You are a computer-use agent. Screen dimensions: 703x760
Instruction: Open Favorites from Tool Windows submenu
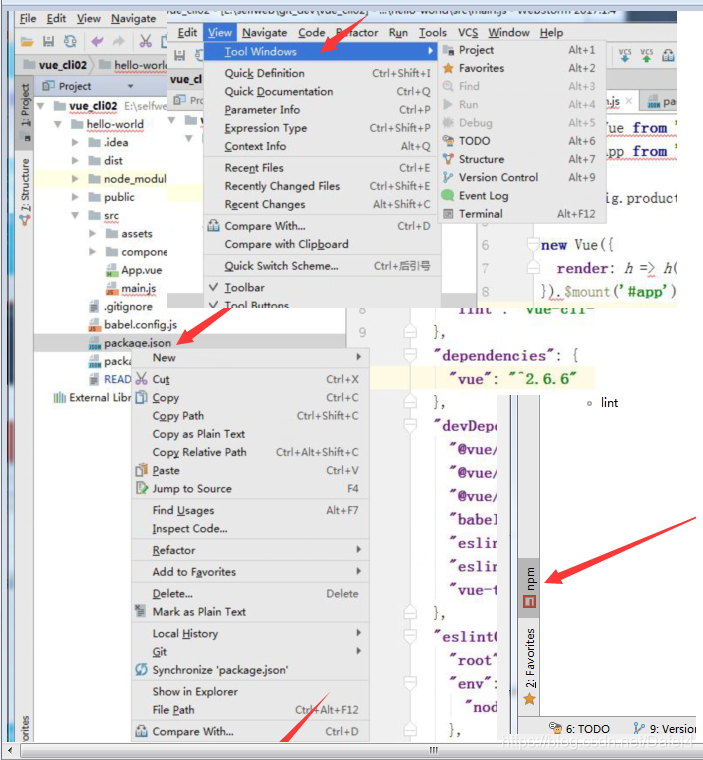(522, 68)
